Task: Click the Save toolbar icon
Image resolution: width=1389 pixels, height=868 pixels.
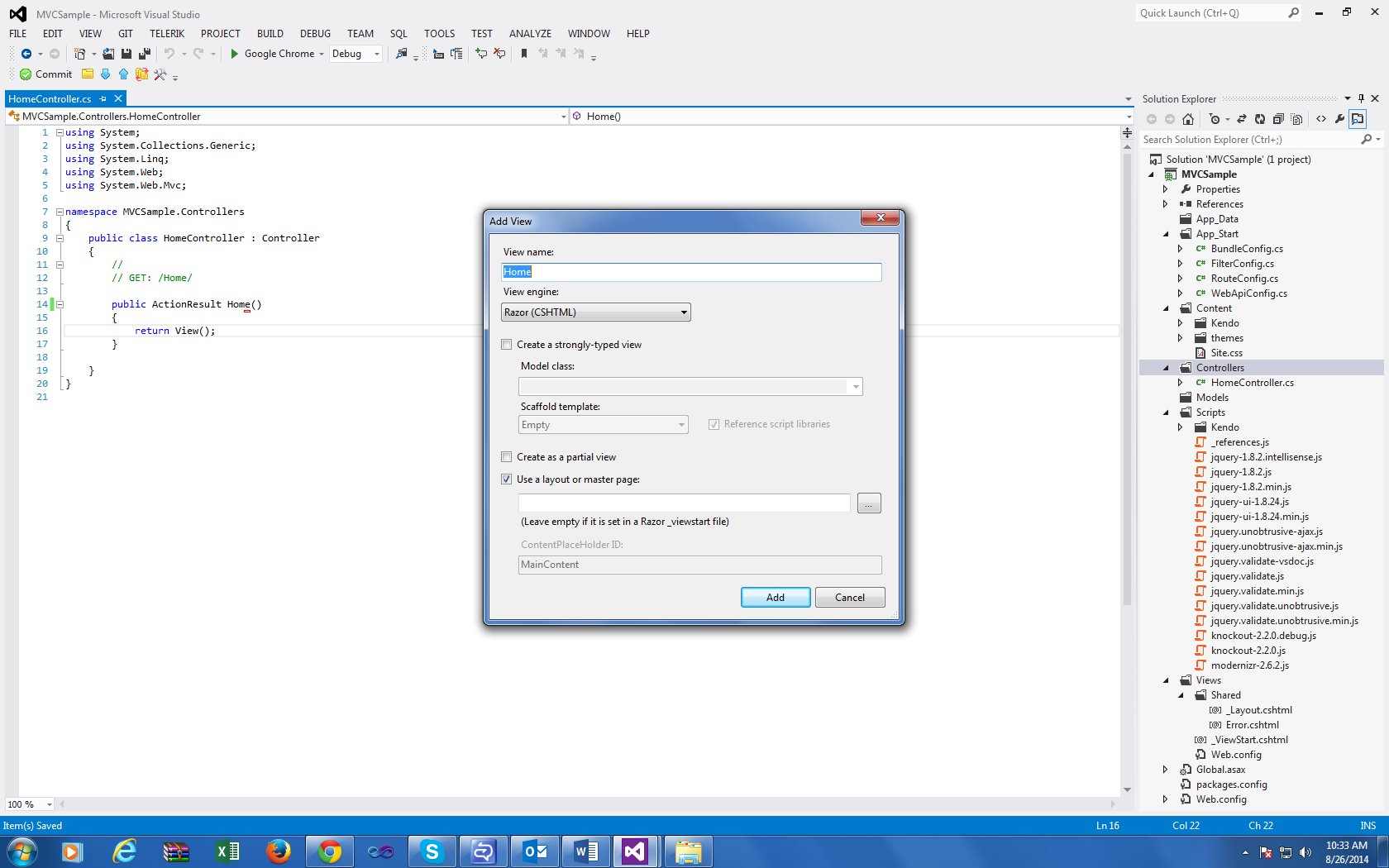Action: pyautogui.click(x=126, y=54)
